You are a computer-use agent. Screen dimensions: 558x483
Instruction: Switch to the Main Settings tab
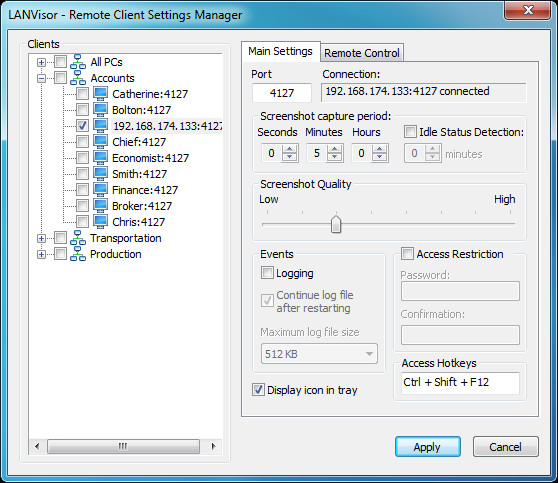(280, 52)
